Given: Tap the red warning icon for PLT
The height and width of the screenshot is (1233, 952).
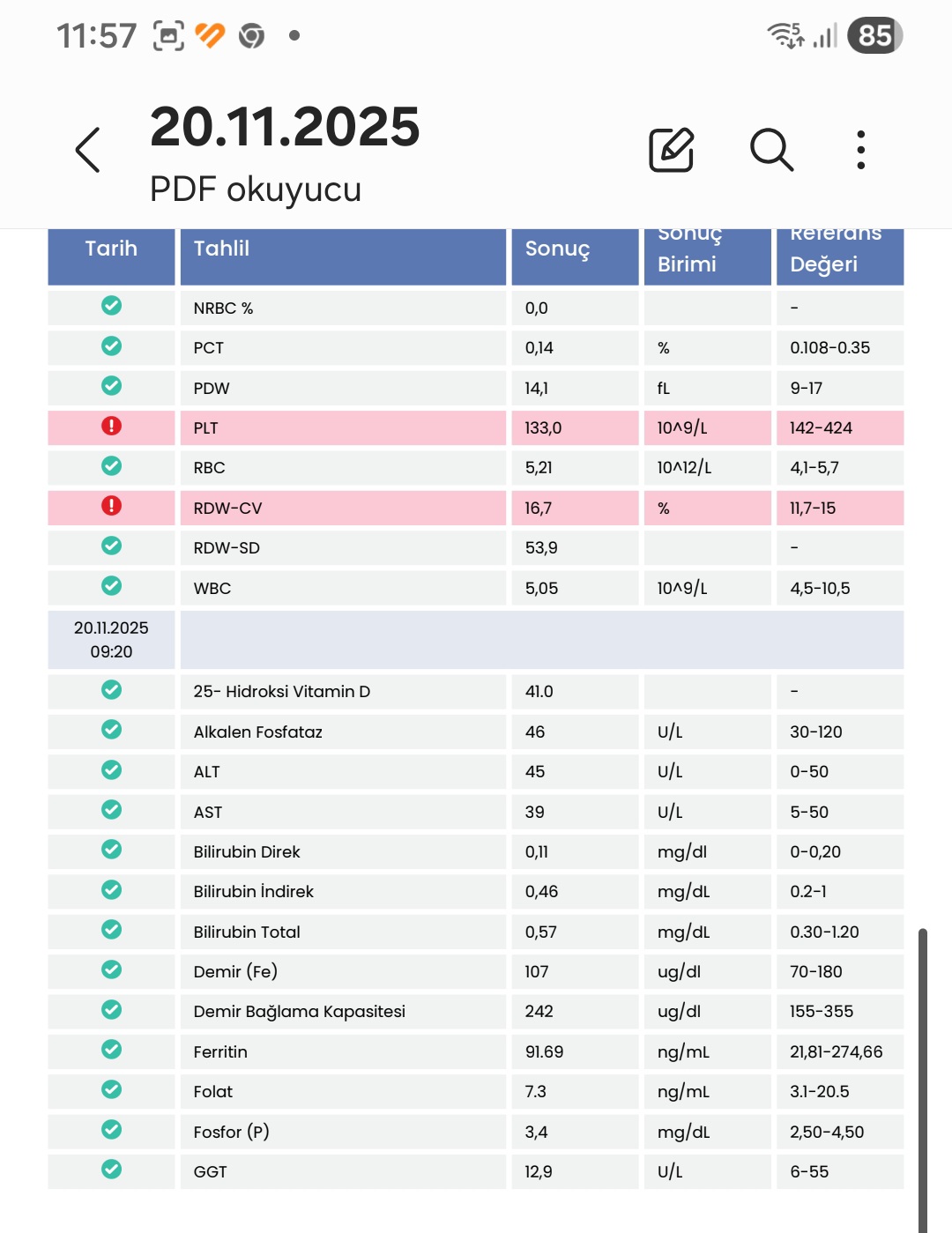Looking at the screenshot, I should 111,427.
